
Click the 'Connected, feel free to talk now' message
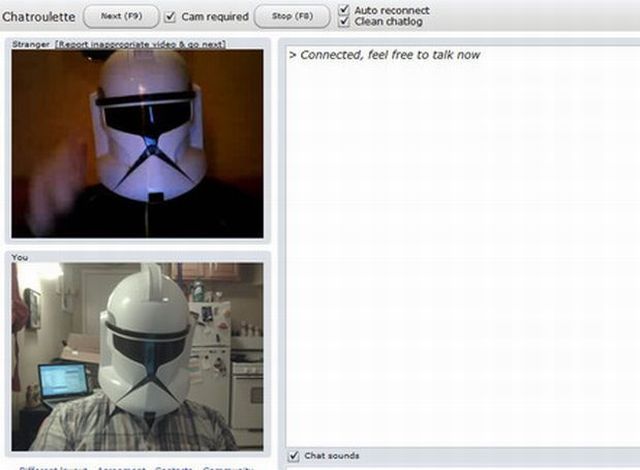point(384,55)
